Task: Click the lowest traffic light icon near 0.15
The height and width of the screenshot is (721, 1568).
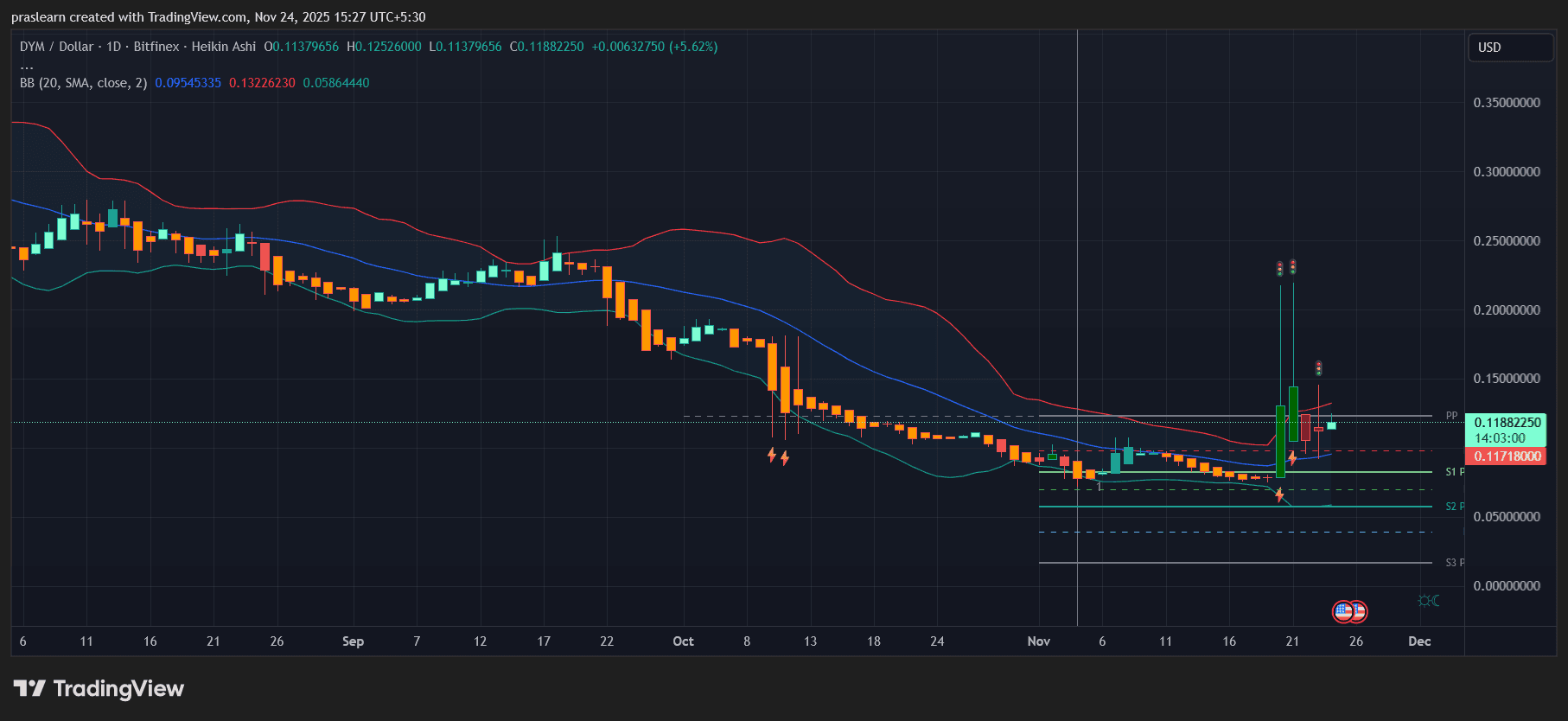Action: [1318, 368]
